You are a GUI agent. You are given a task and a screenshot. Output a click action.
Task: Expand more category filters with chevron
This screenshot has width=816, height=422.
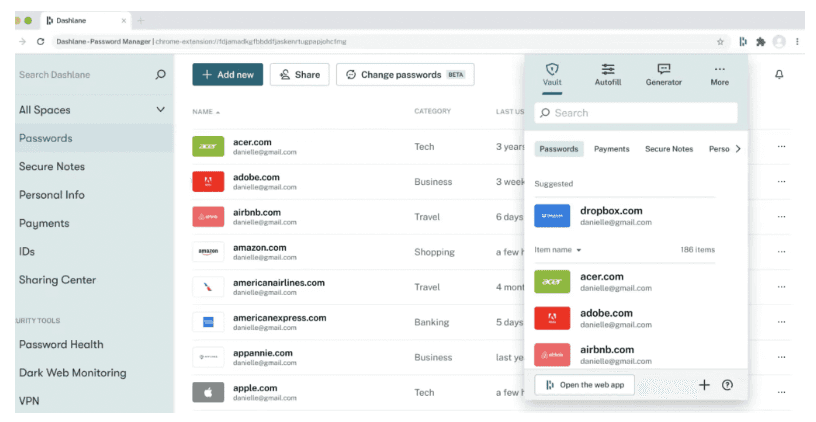(x=738, y=149)
